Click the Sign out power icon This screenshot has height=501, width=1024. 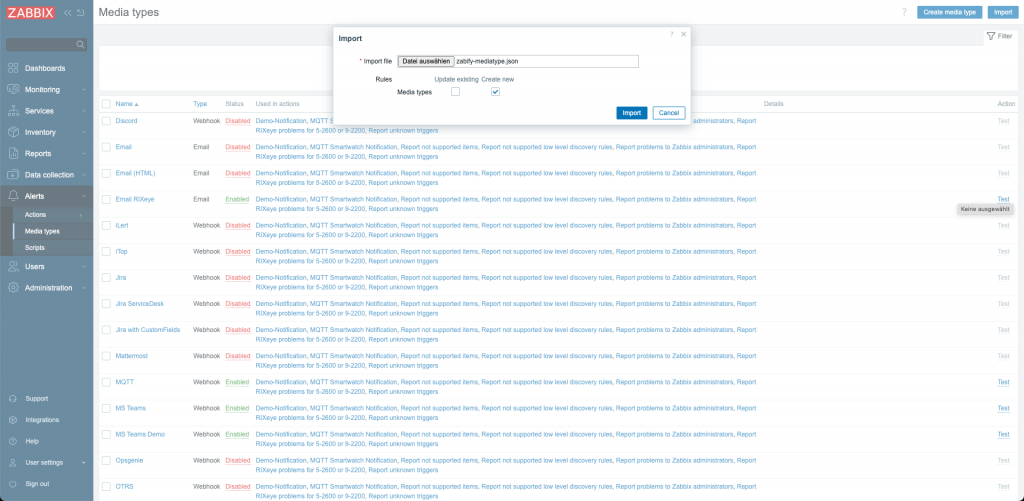click(13, 484)
